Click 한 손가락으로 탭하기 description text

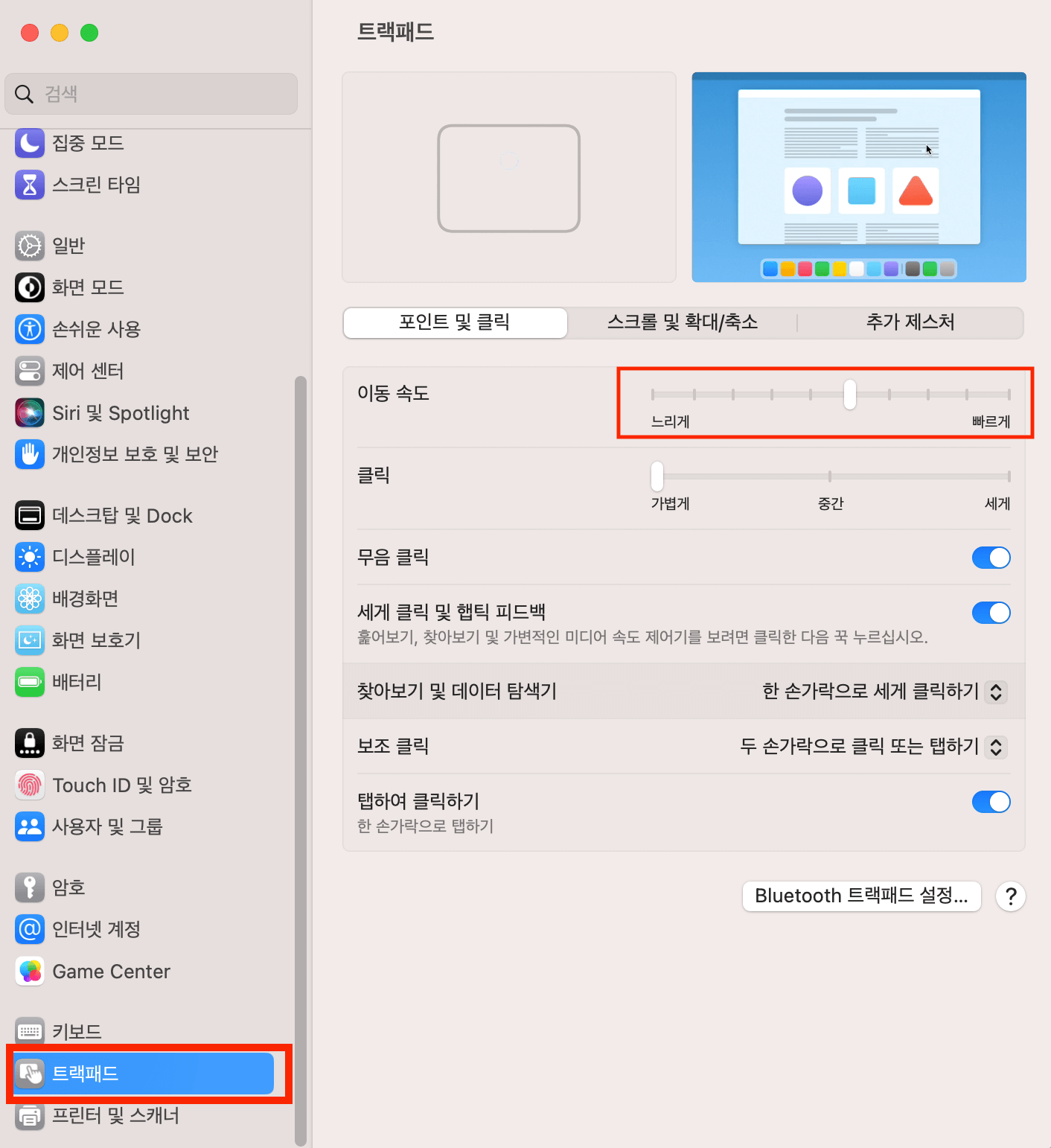pos(425,826)
